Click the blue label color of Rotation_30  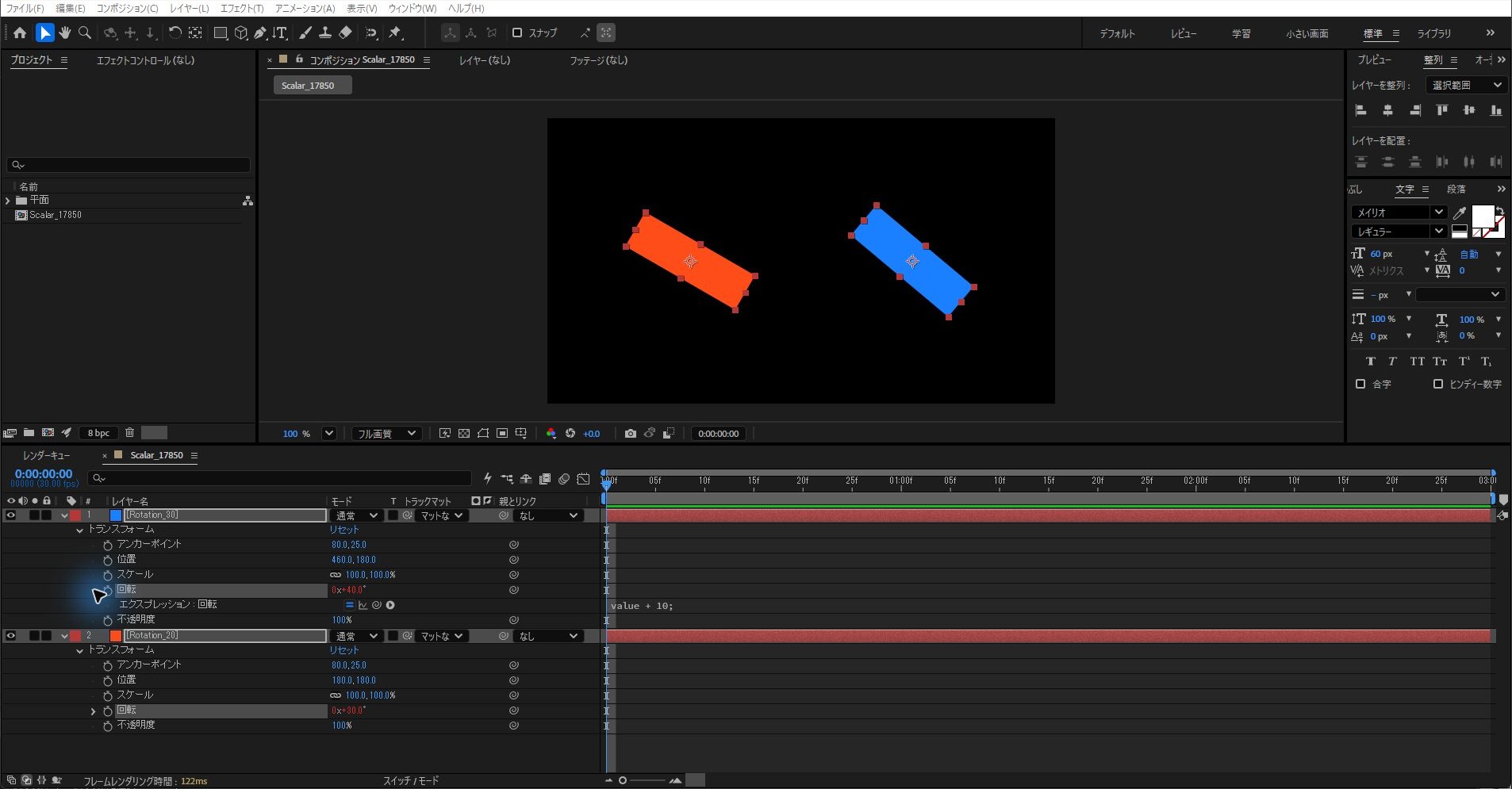tap(116, 515)
